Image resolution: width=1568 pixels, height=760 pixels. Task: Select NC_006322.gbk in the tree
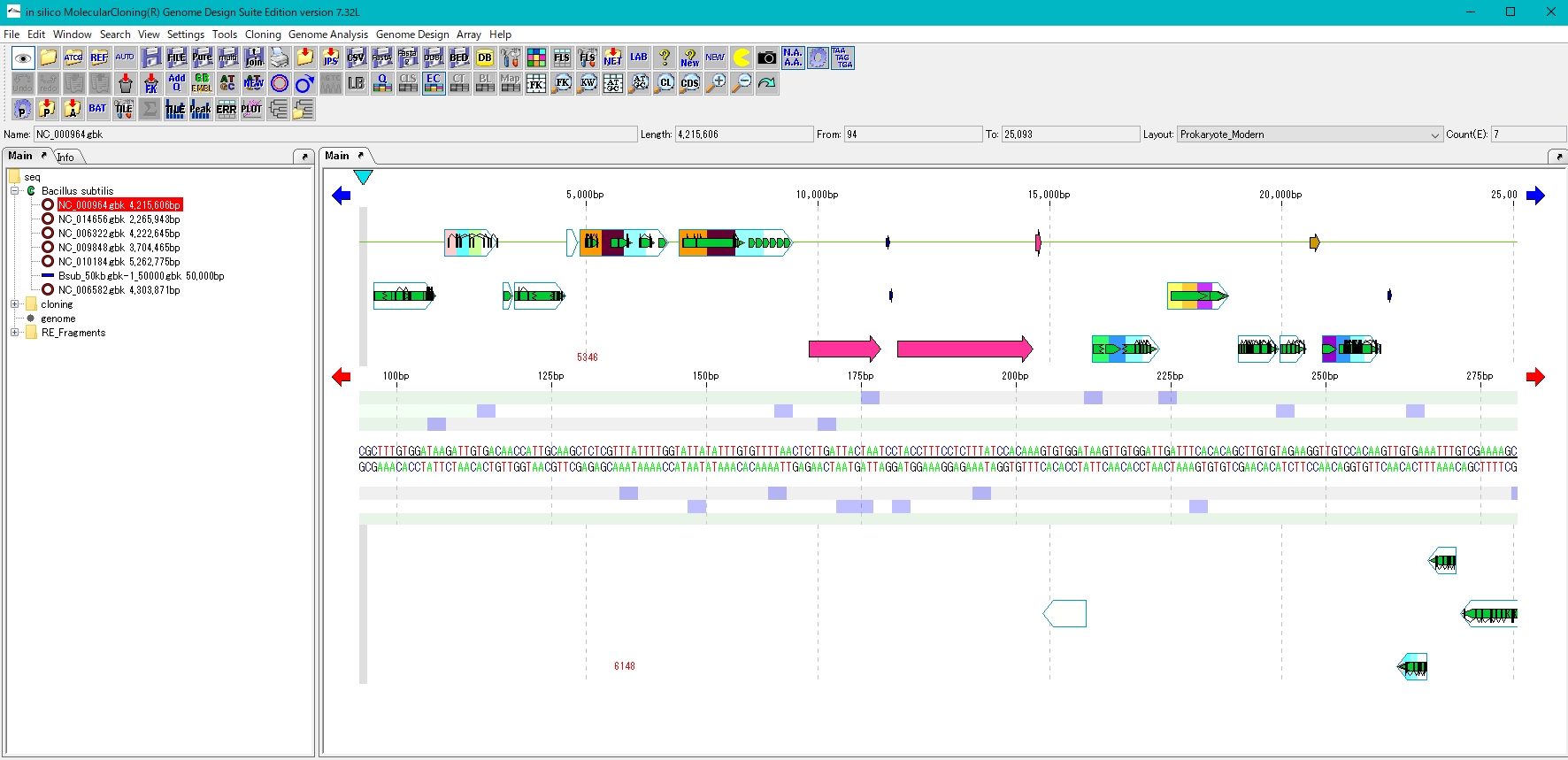pos(119,234)
